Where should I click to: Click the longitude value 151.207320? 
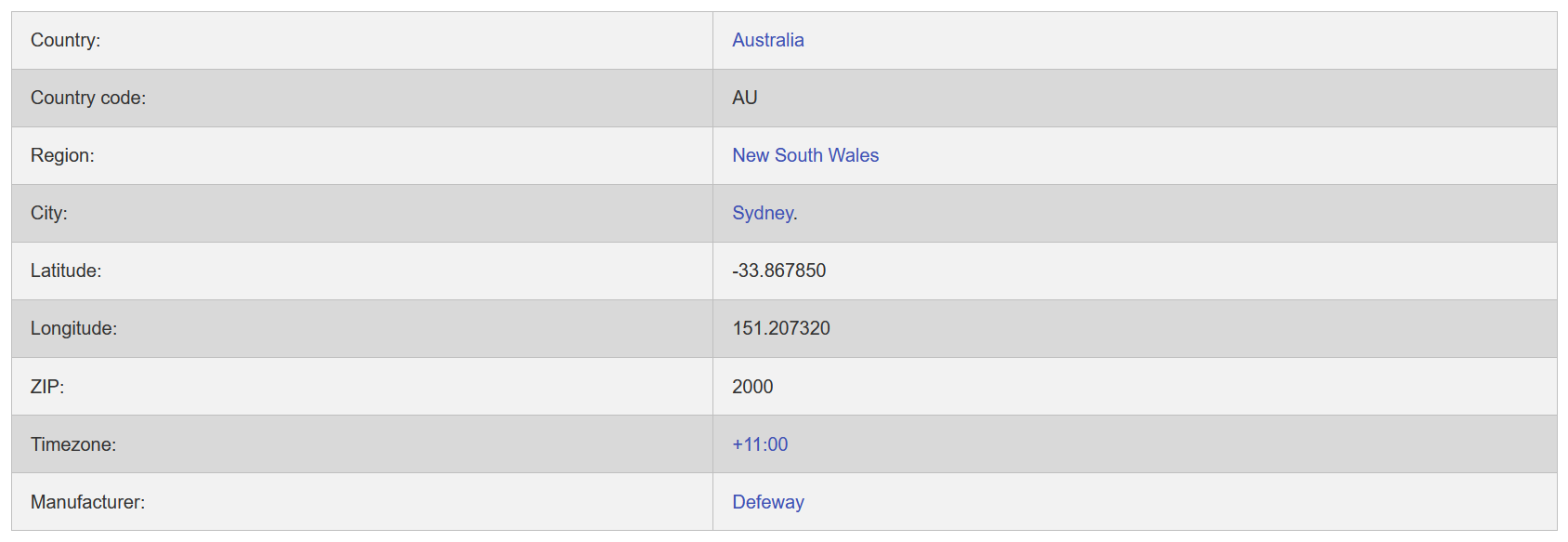point(780,328)
